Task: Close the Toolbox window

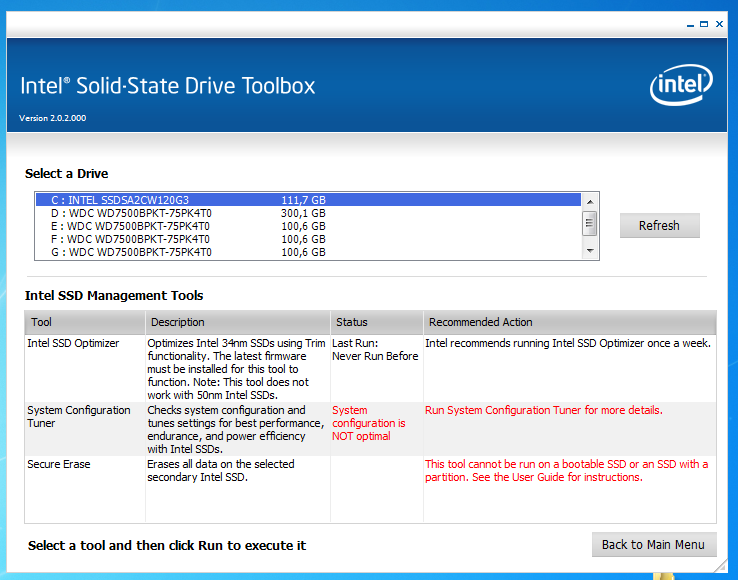Action: click(719, 24)
